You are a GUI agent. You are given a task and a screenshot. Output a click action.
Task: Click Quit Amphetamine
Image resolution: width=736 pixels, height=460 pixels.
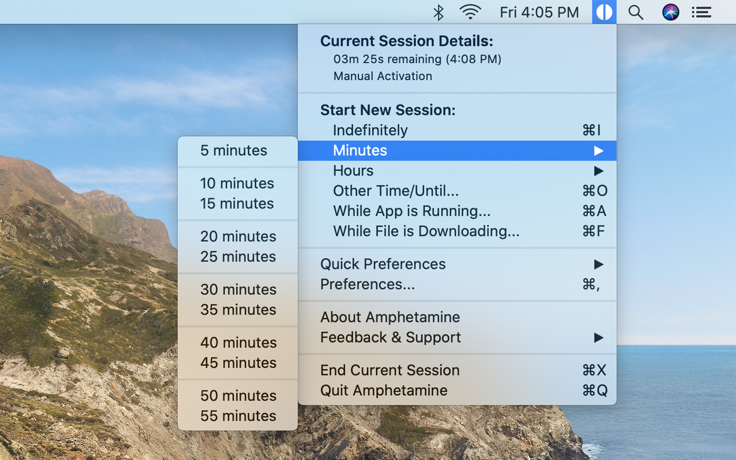pos(457,391)
